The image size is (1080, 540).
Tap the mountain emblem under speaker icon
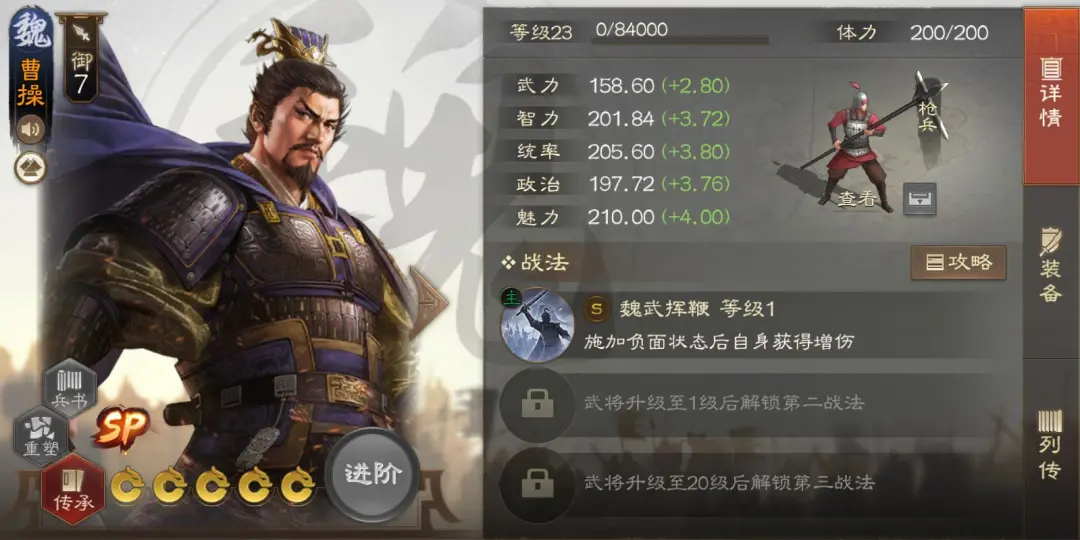pos(30,167)
